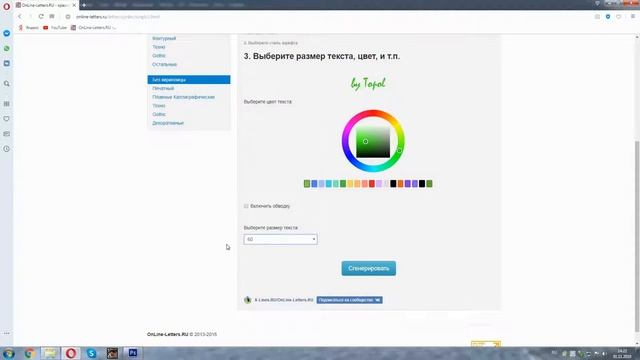640x360 pixels.
Task: Open Speed Dial grid in Opera sidebar
Action: [7, 104]
